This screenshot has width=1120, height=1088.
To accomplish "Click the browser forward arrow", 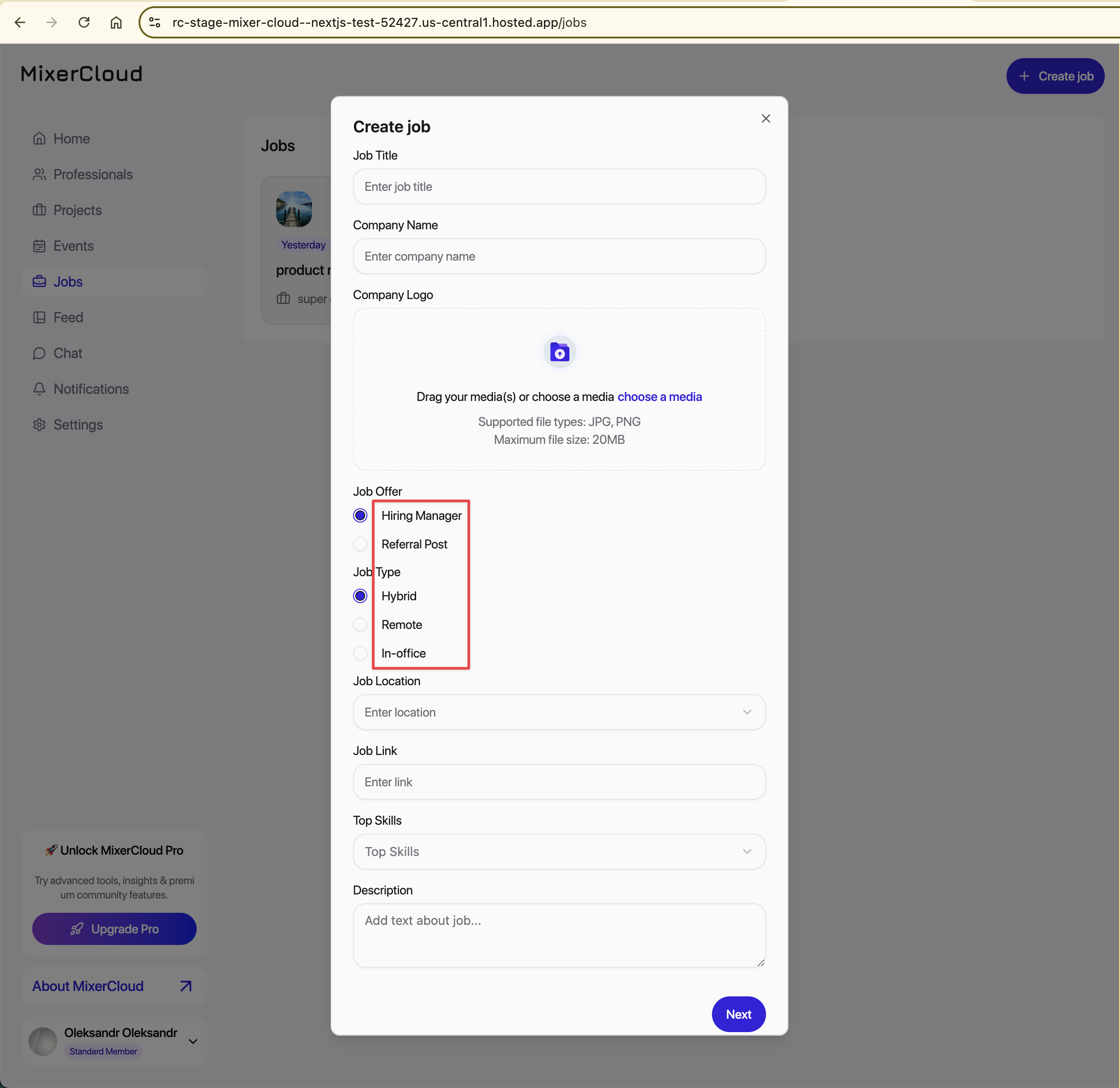I will [x=52, y=22].
